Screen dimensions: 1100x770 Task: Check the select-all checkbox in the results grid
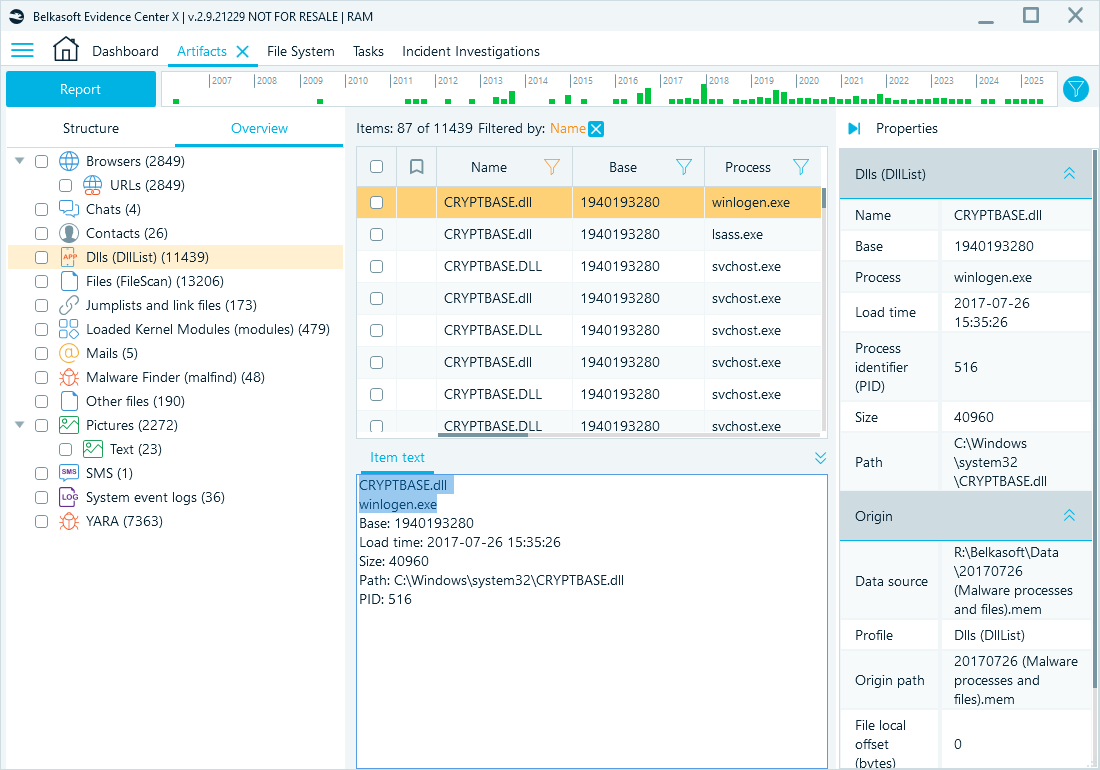[x=376, y=166]
